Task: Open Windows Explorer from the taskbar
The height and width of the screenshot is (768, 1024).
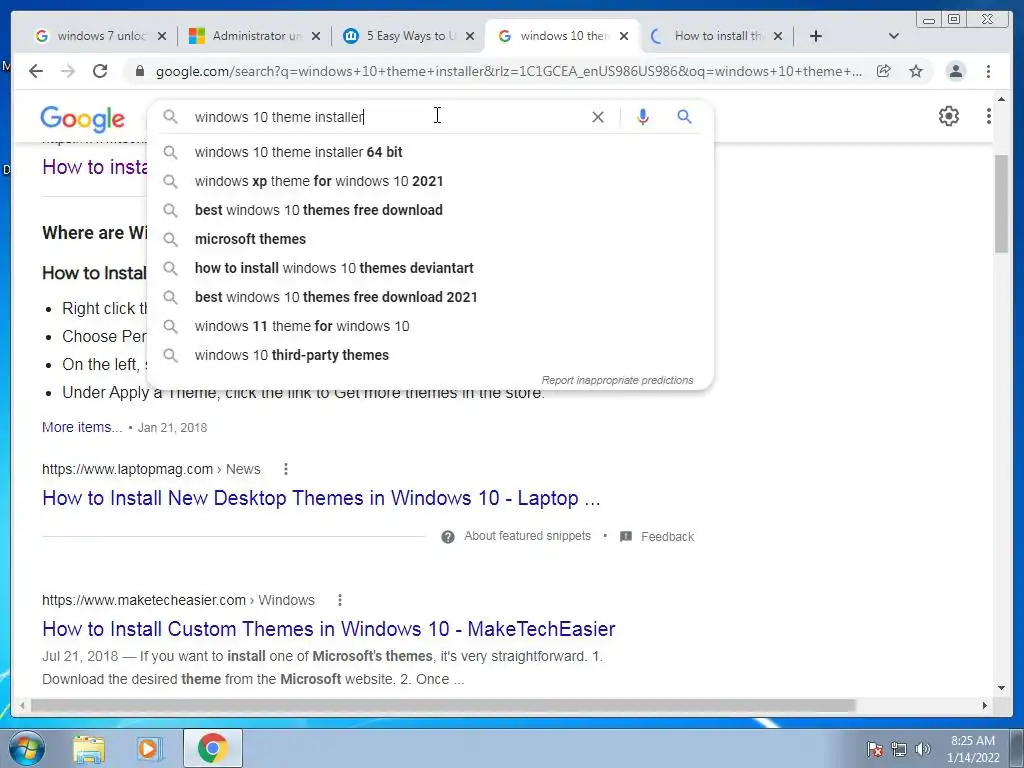Action: coord(89,749)
